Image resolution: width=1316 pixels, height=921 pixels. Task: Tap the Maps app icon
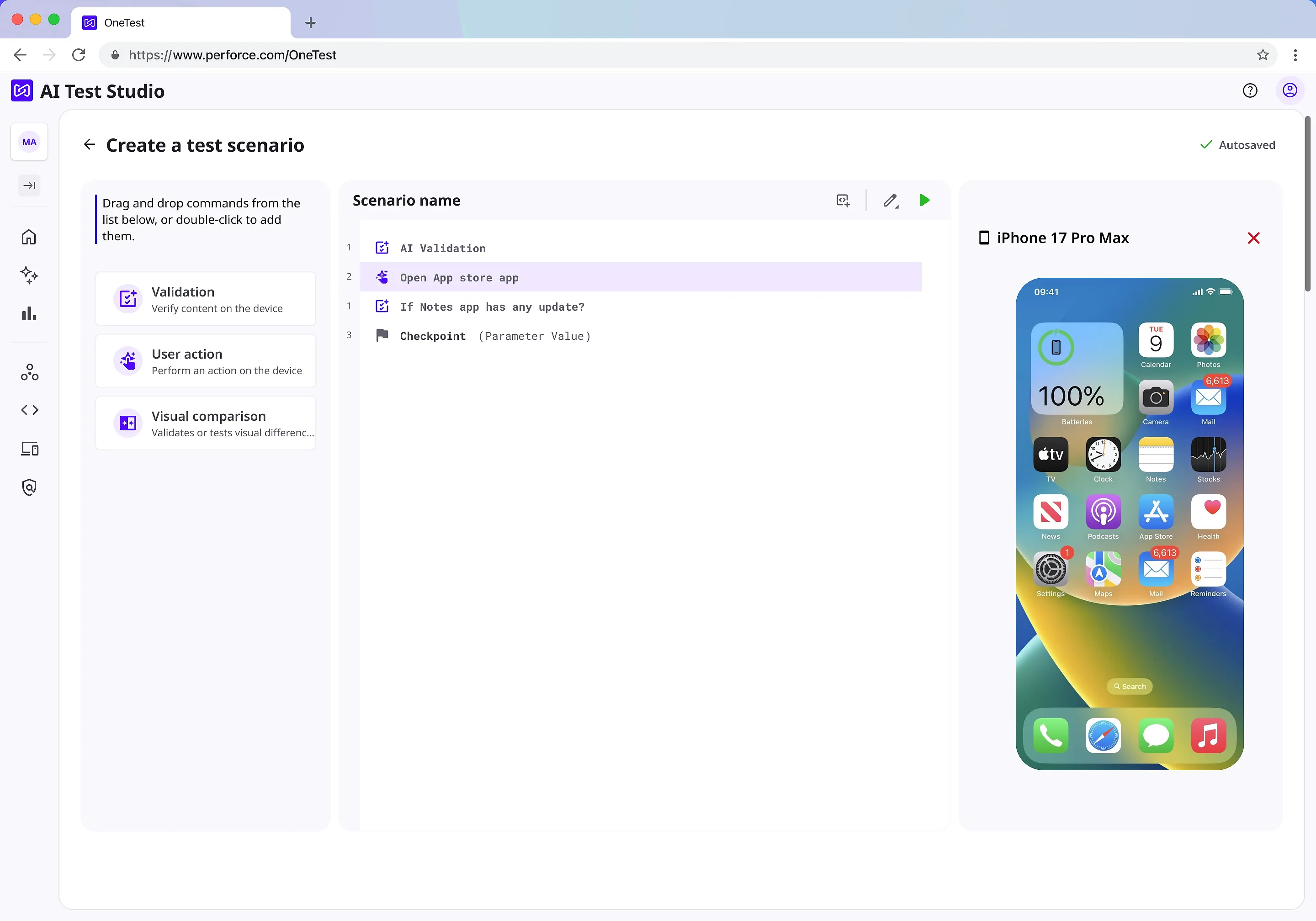[1103, 569]
